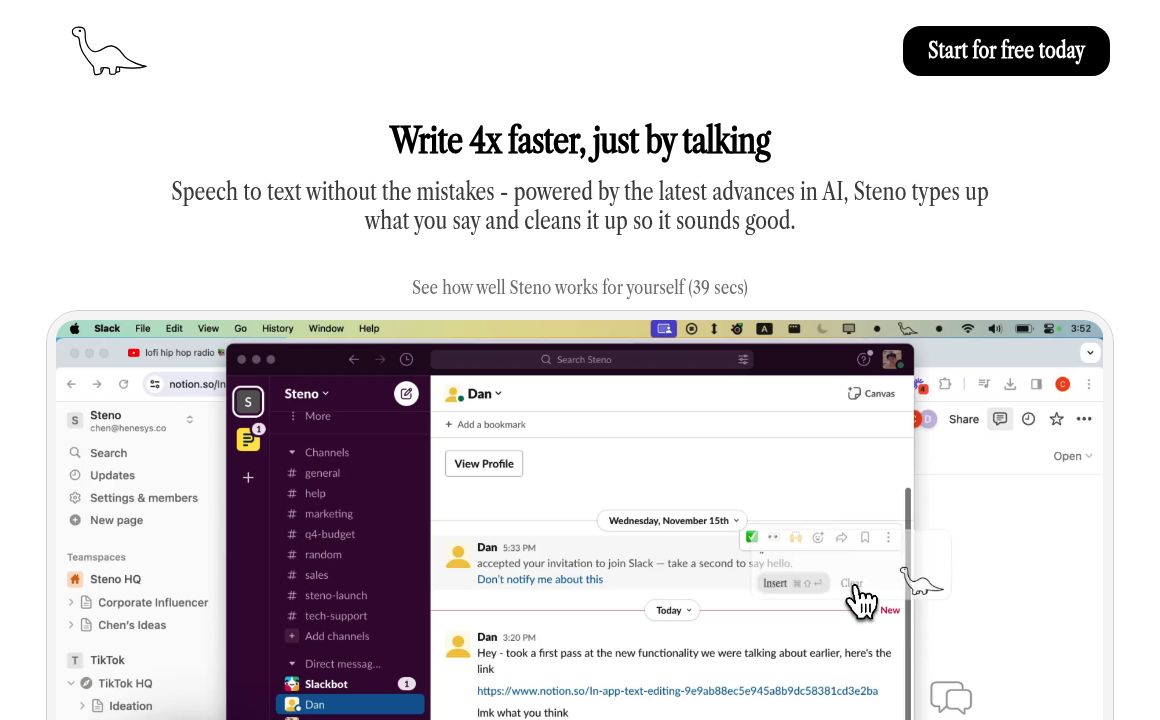Screen dimensions: 1160x720
Task: Expand Corporate Influencer page in sidebar
Action: tap(71, 603)
